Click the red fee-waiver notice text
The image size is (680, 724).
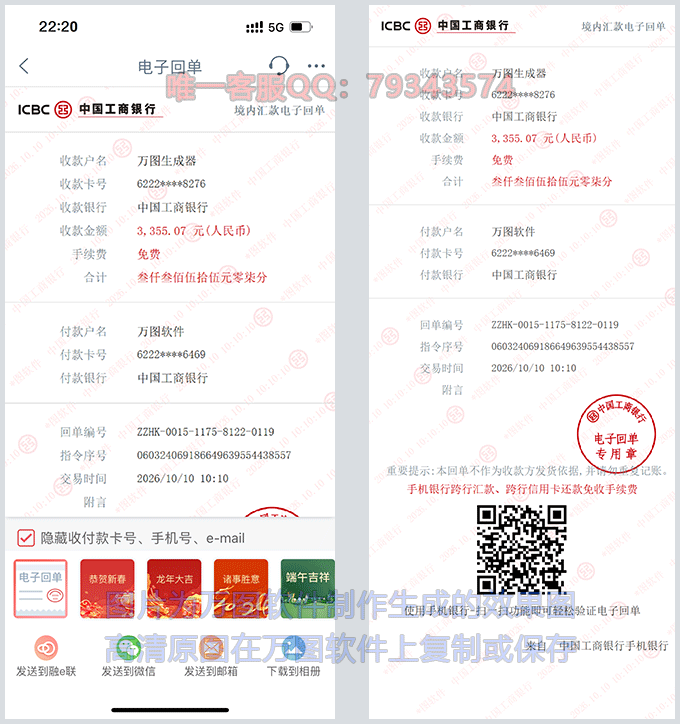[x=521, y=489]
